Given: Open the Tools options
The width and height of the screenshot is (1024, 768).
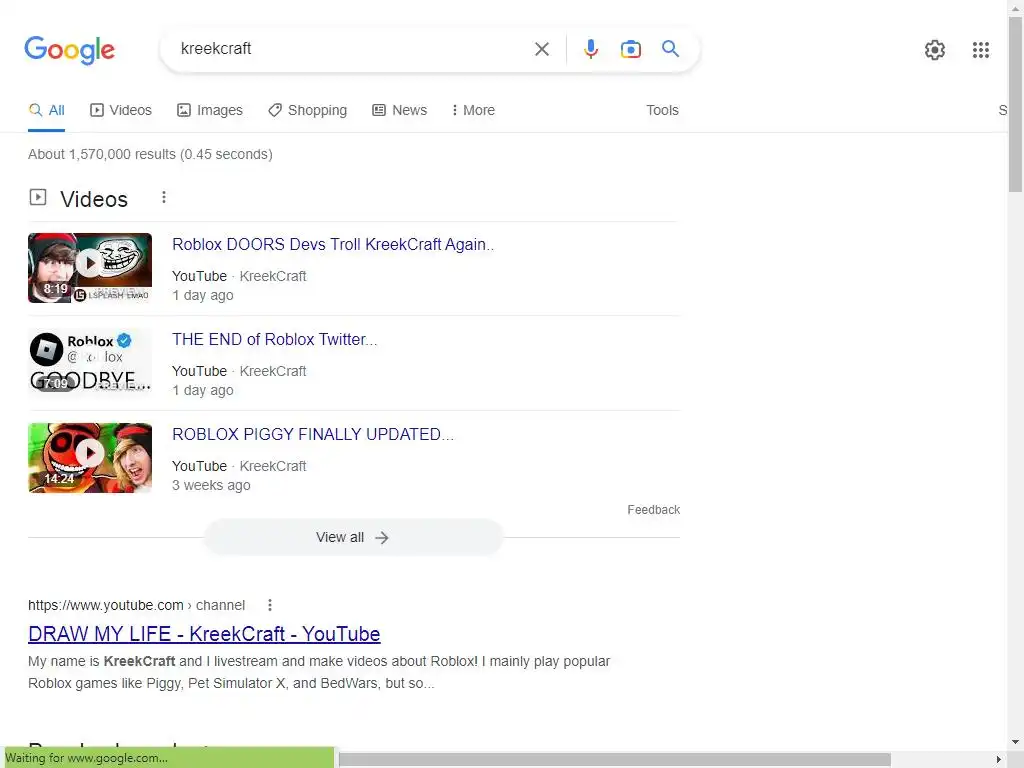Looking at the screenshot, I should [x=662, y=110].
